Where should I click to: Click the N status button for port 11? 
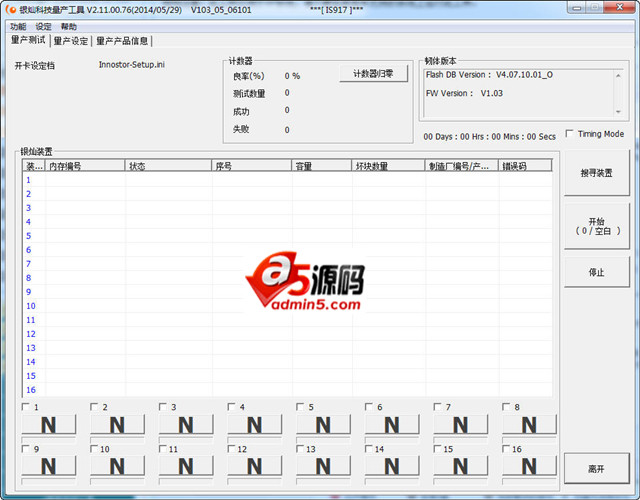(x=186, y=466)
